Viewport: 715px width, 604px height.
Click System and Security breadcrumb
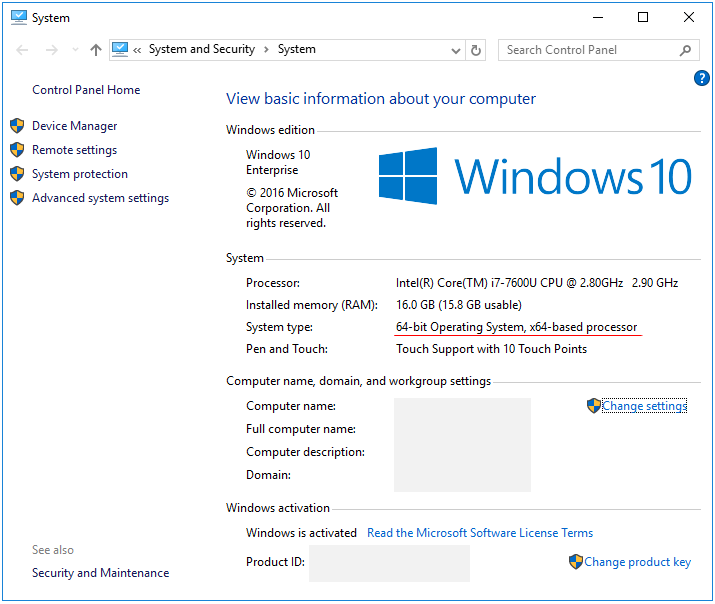point(202,49)
